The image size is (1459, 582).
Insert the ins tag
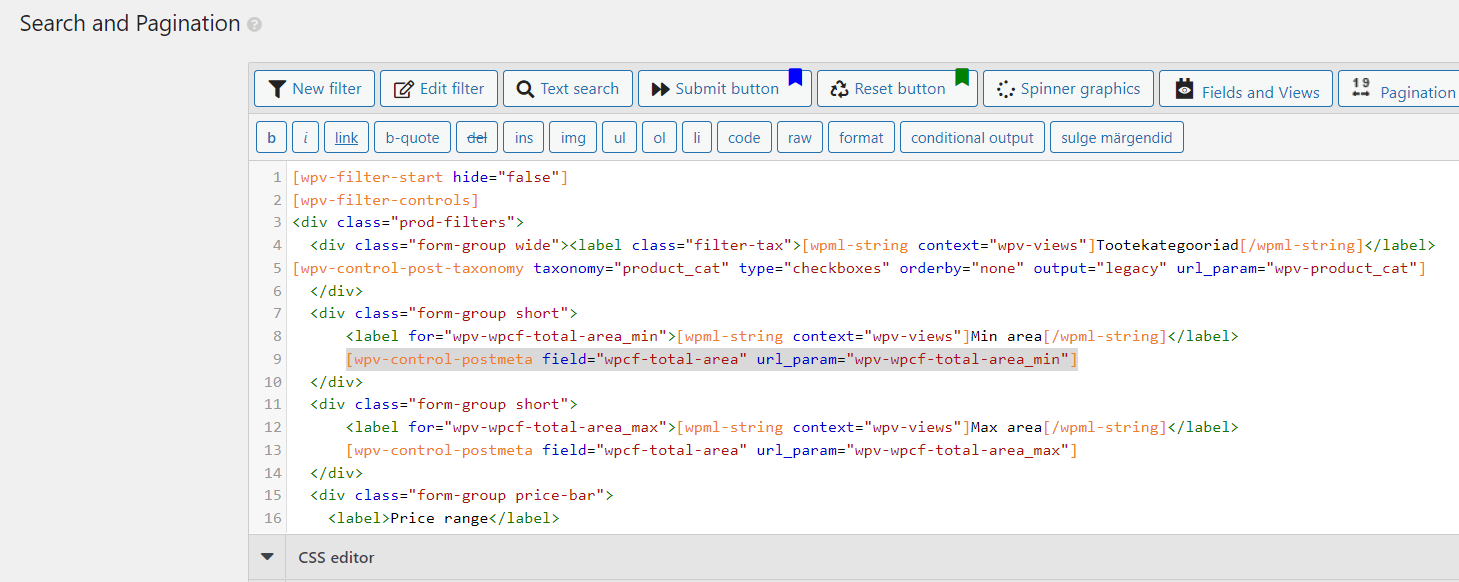(x=524, y=138)
